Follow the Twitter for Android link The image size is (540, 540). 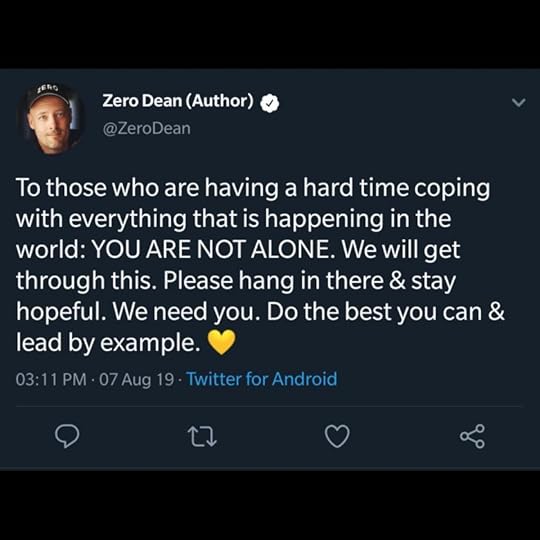click(x=262, y=379)
